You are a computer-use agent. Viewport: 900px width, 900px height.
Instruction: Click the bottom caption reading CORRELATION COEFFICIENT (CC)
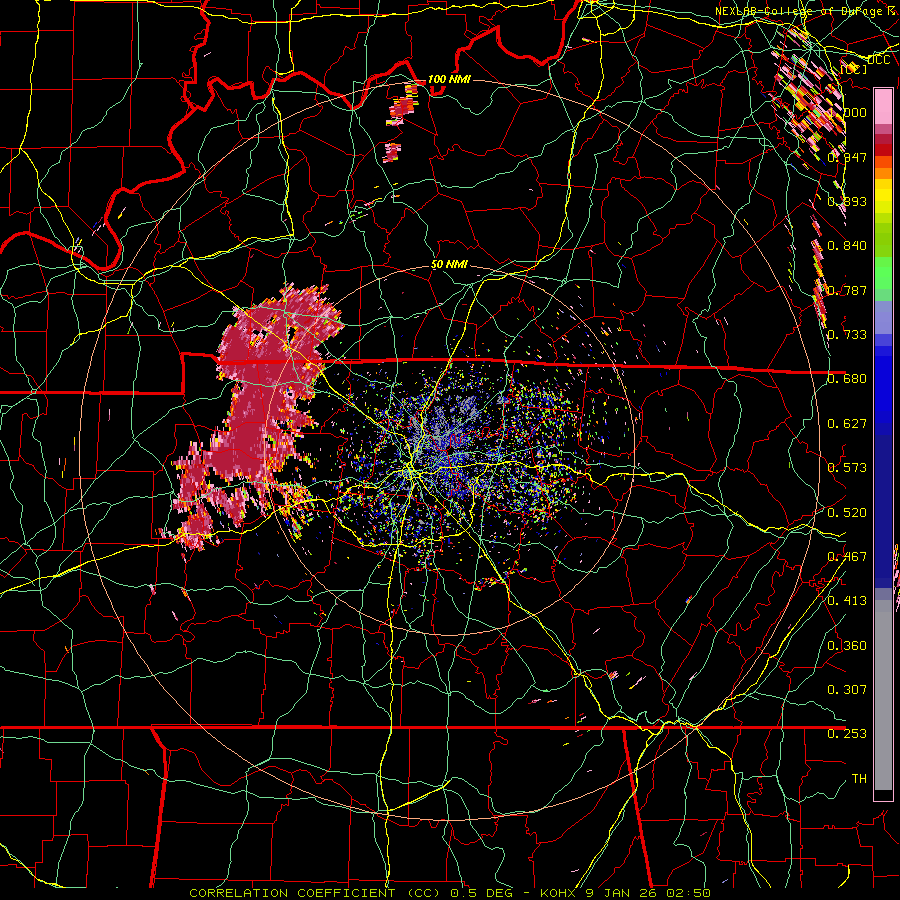(x=315, y=893)
